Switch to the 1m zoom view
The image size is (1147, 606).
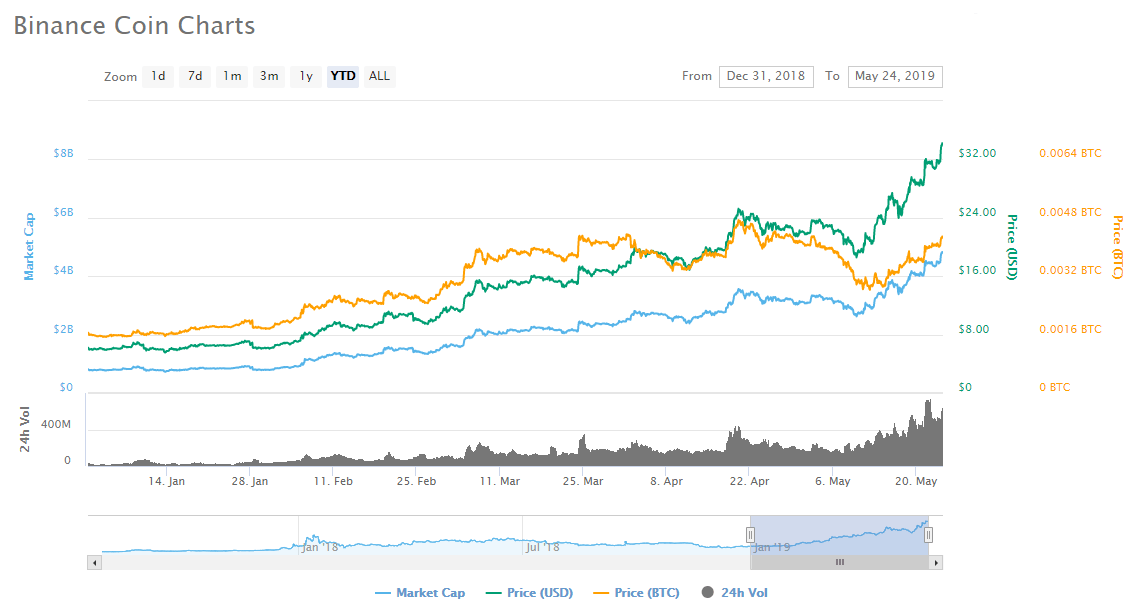coord(231,76)
